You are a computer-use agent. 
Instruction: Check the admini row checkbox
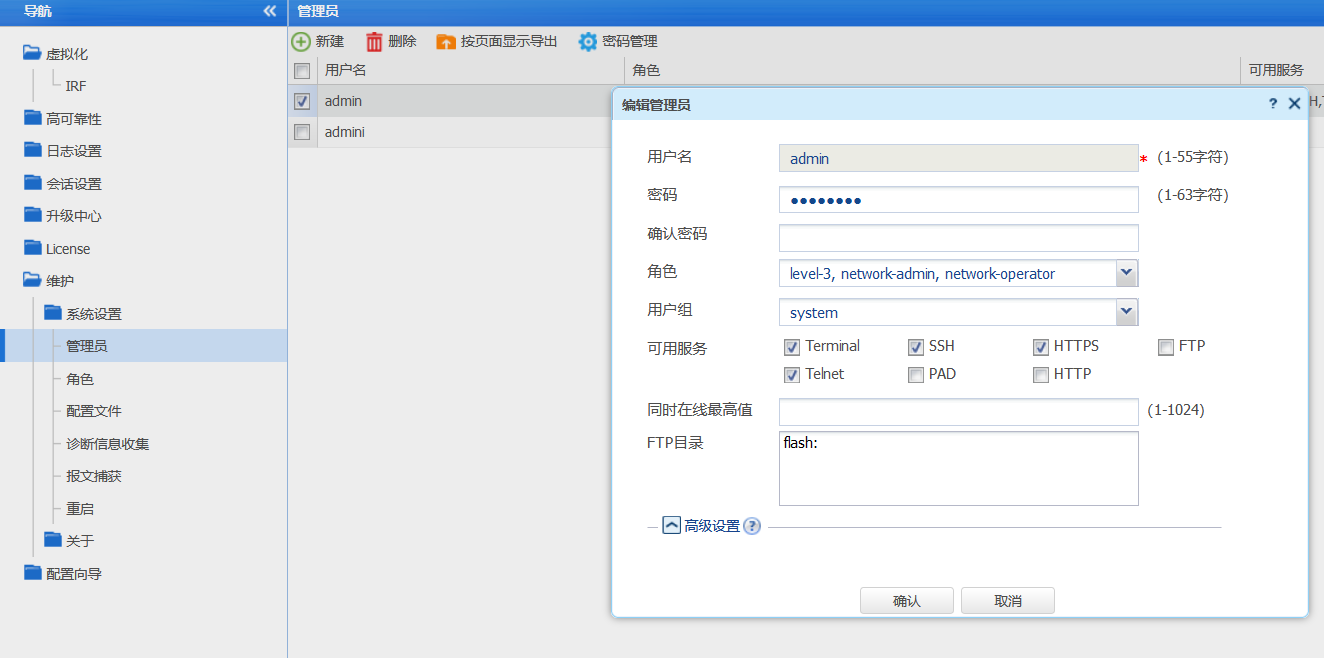click(302, 131)
